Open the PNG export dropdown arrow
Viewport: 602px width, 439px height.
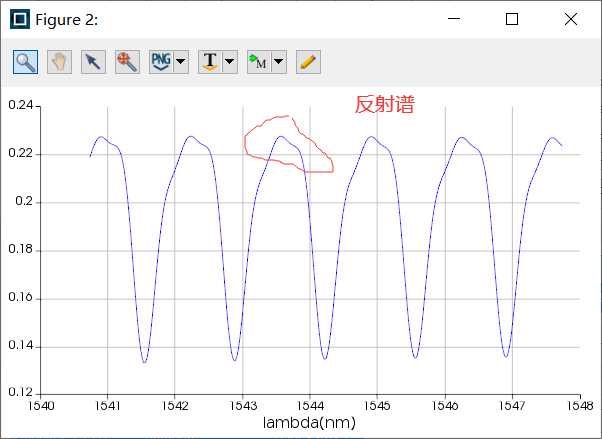[181, 62]
